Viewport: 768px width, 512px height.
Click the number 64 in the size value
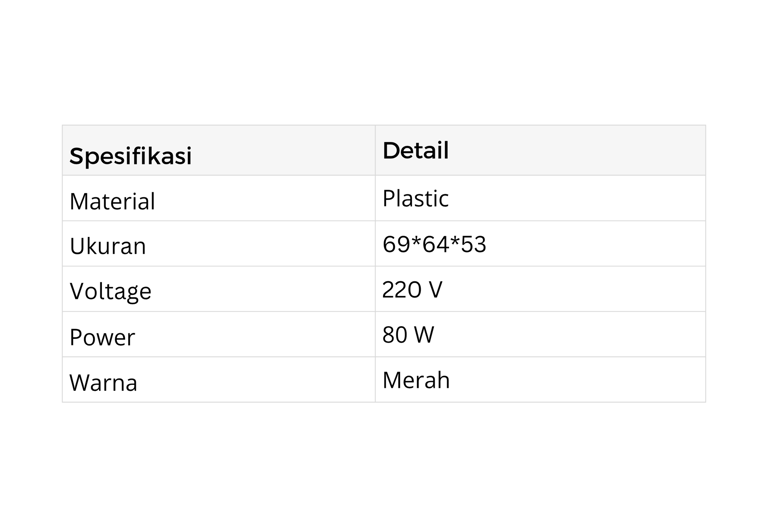click(x=434, y=244)
